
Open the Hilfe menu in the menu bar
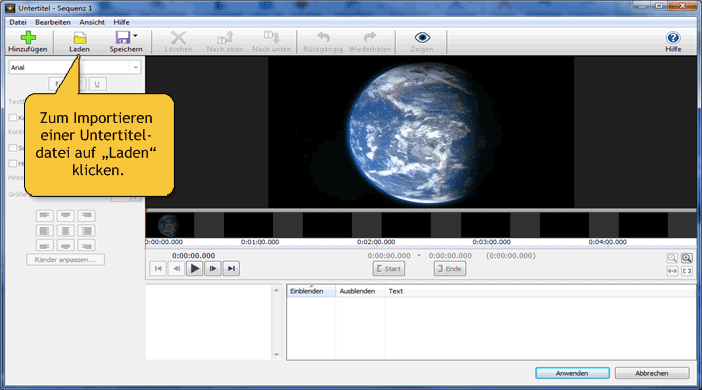point(121,22)
